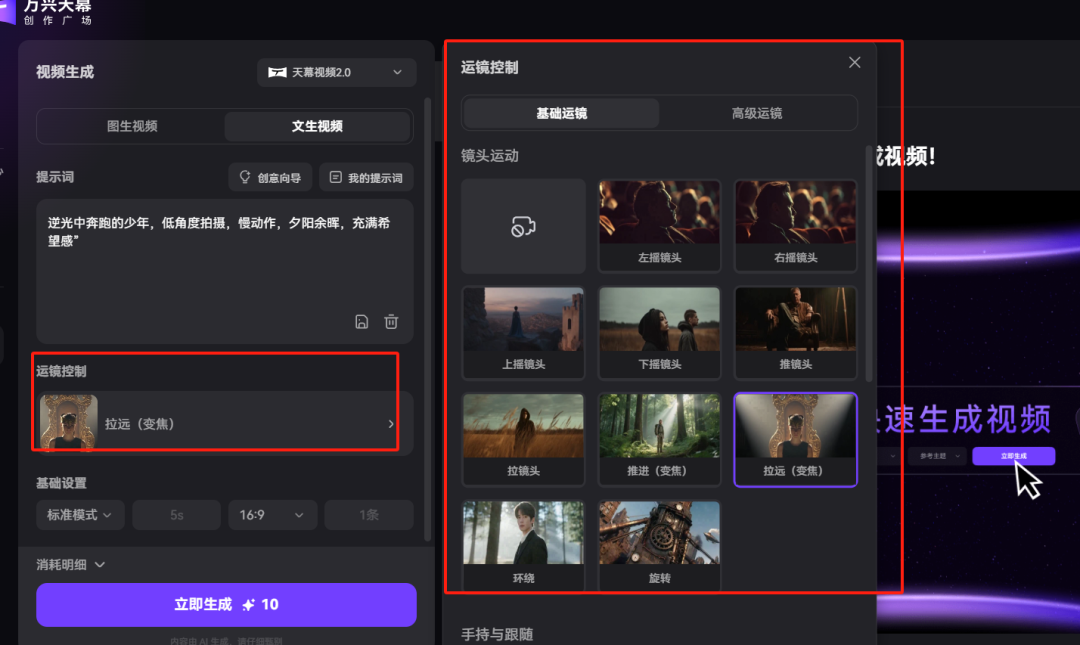Viewport: 1080px width, 645px height.
Task: Select the 左摇镜头 camera motion option
Action: (659, 225)
